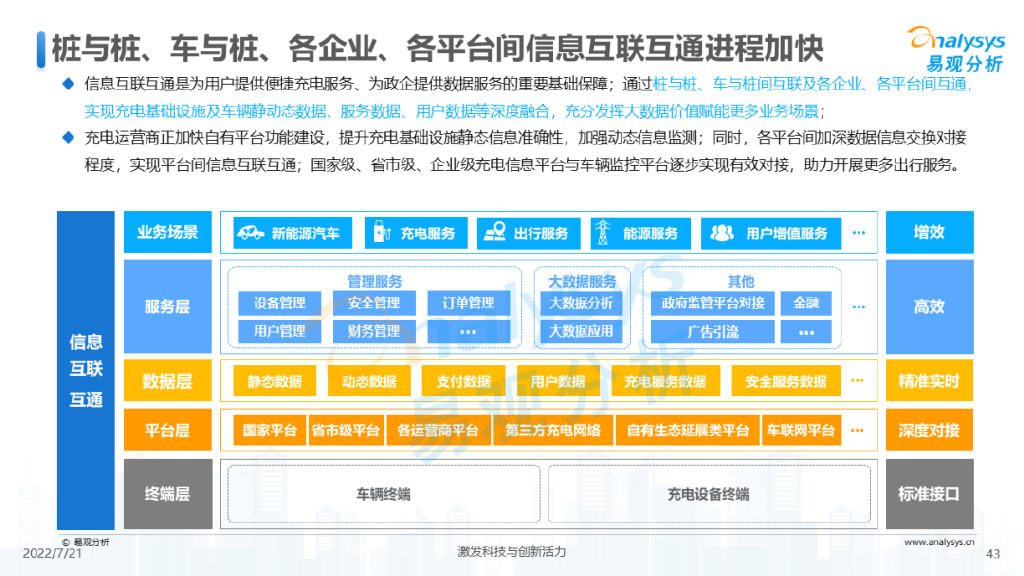Image resolution: width=1024 pixels, height=576 pixels.
Task: Click the 能源服务 label
Action: click(650, 233)
